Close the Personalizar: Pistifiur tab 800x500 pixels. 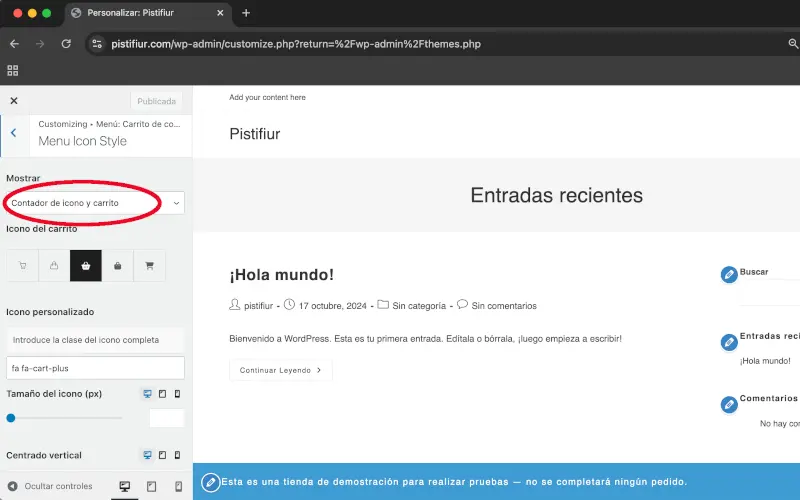tap(220, 13)
